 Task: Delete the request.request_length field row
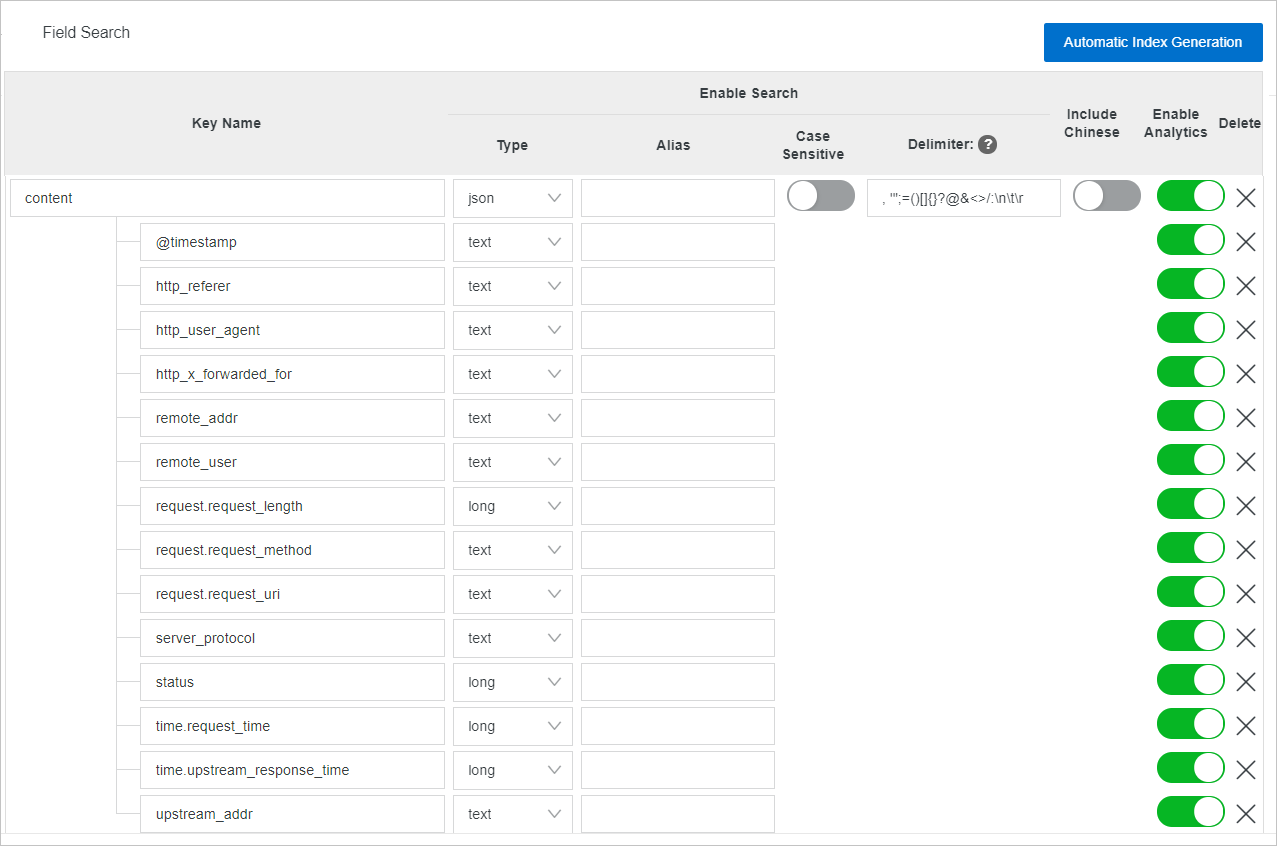click(1246, 506)
